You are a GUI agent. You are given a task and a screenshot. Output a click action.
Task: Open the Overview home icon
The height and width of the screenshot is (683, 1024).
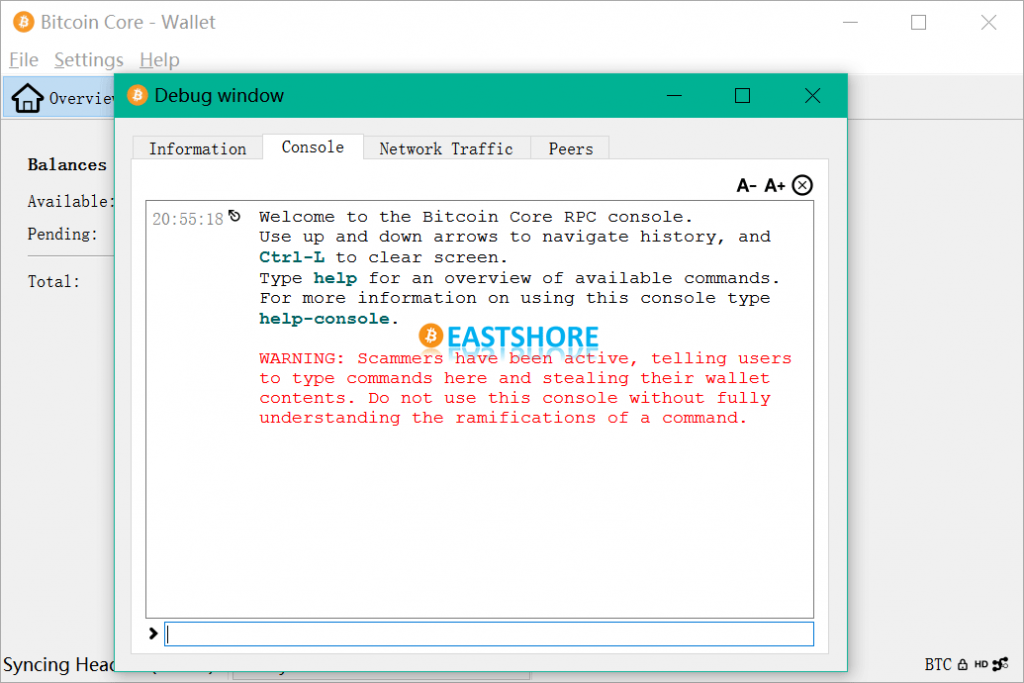pos(27,98)
